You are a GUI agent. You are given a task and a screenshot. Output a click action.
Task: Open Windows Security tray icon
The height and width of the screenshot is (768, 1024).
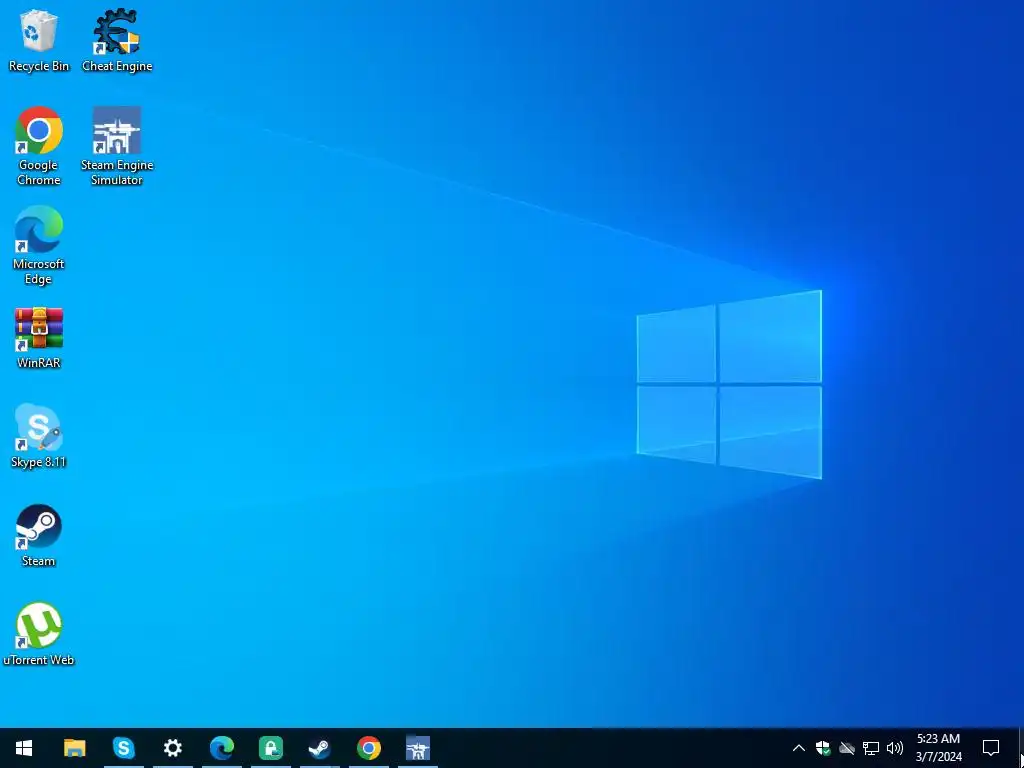pos(823,748)
